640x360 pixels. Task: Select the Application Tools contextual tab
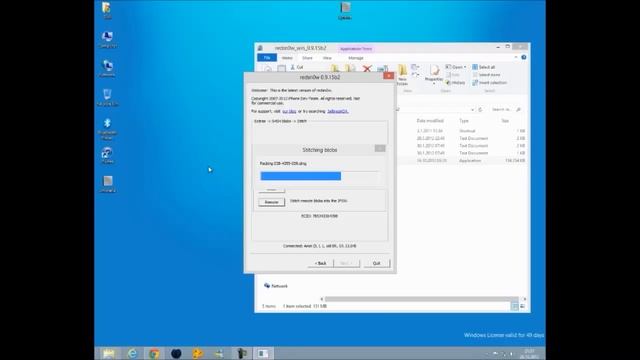pyautogui.click(x=356, y=49)
